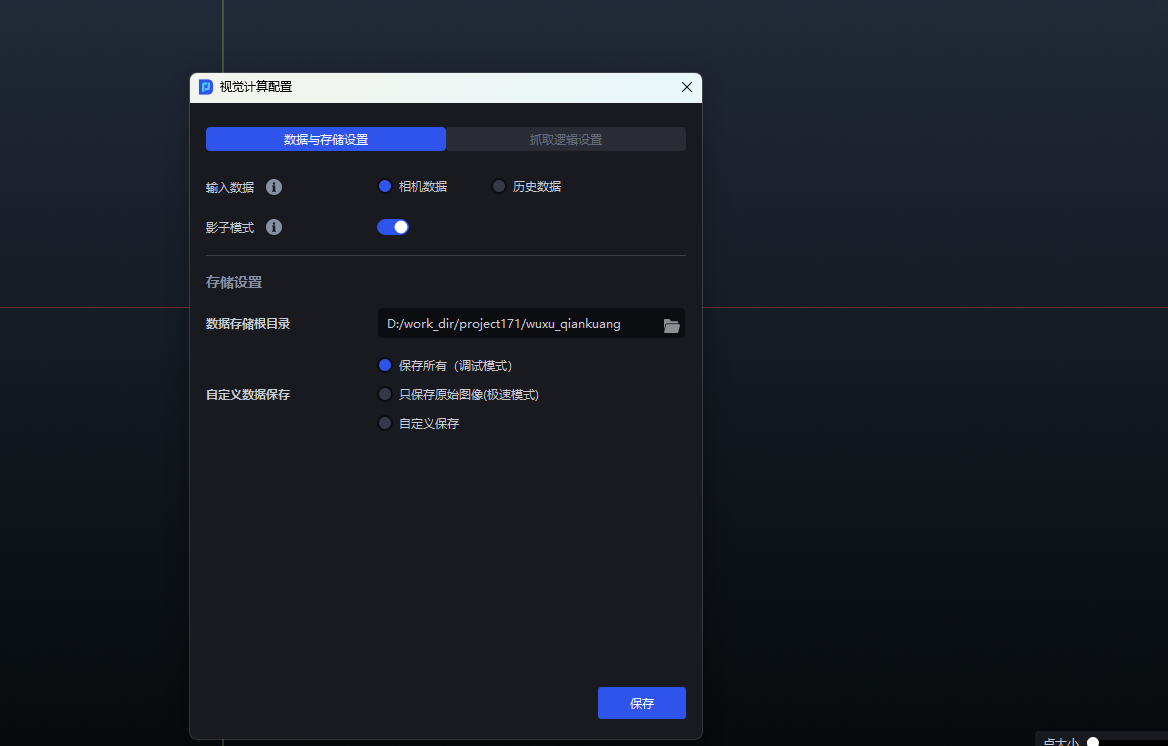Click the app logo in dialog title bar

(206, 87)
